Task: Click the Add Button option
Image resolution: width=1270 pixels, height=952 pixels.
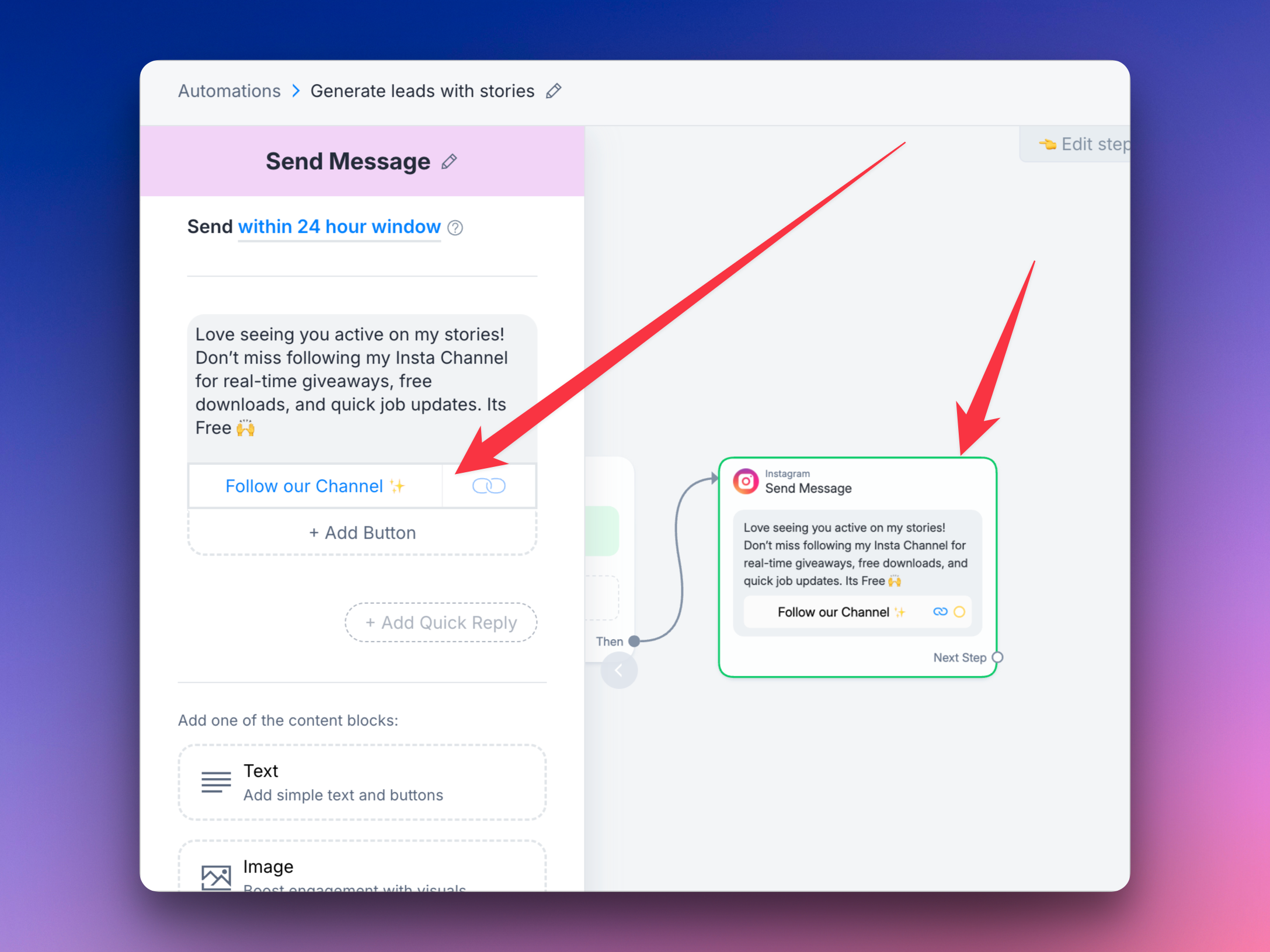Action: [362, 532]
